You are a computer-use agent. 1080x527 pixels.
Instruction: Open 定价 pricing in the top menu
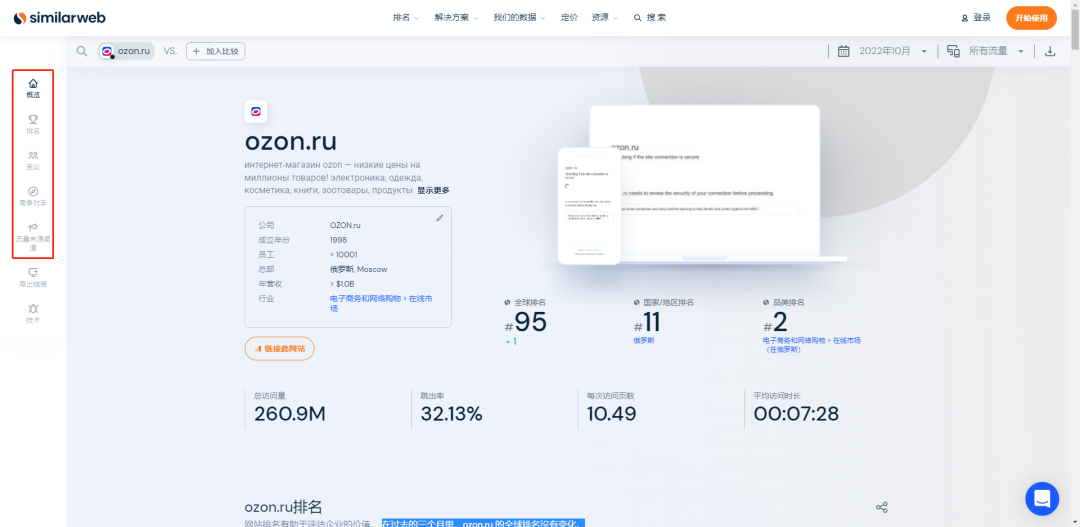(570, 18)
